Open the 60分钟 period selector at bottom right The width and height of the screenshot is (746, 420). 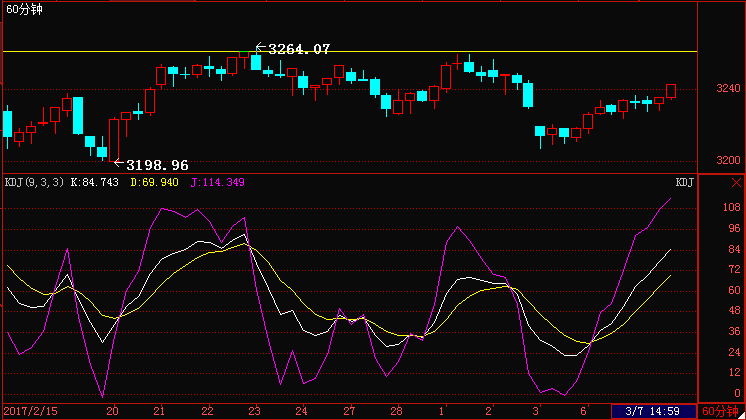[720, 411]
